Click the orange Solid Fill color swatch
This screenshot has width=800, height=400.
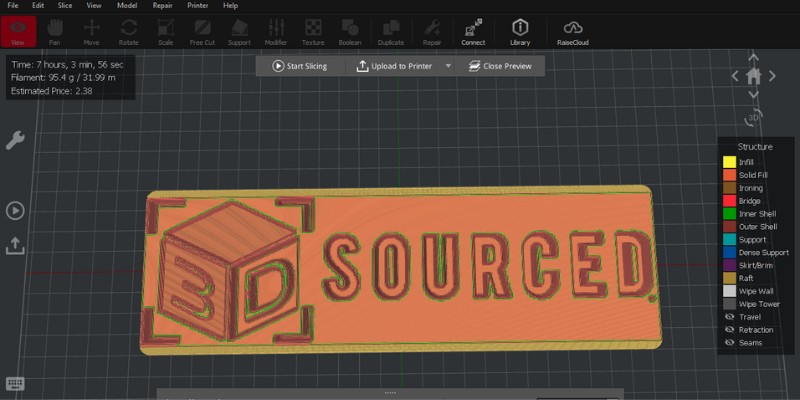coord(730,175)
